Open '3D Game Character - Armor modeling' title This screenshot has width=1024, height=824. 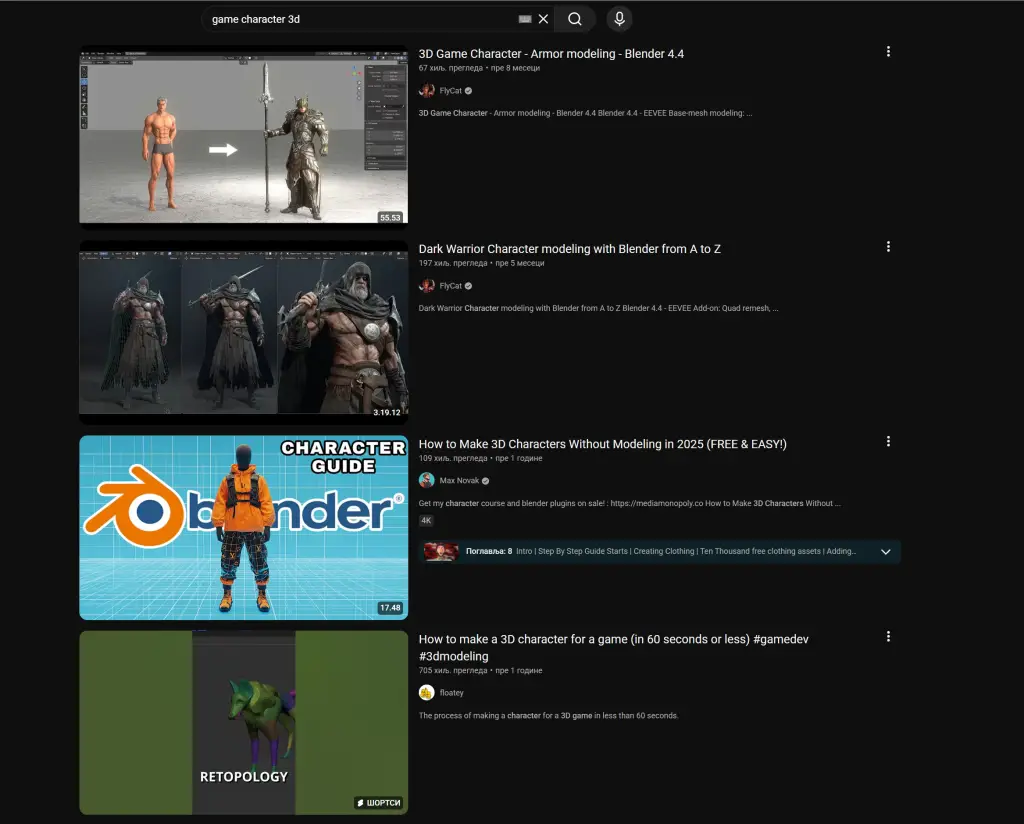(x=551, y=54)
